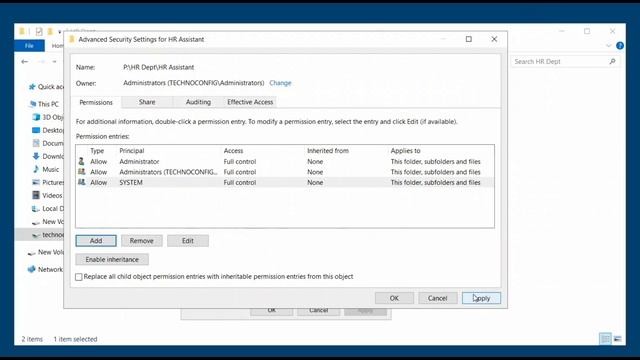Apply the advanced security settings
The image size is (640, 360).
click(x=481, y=298)
